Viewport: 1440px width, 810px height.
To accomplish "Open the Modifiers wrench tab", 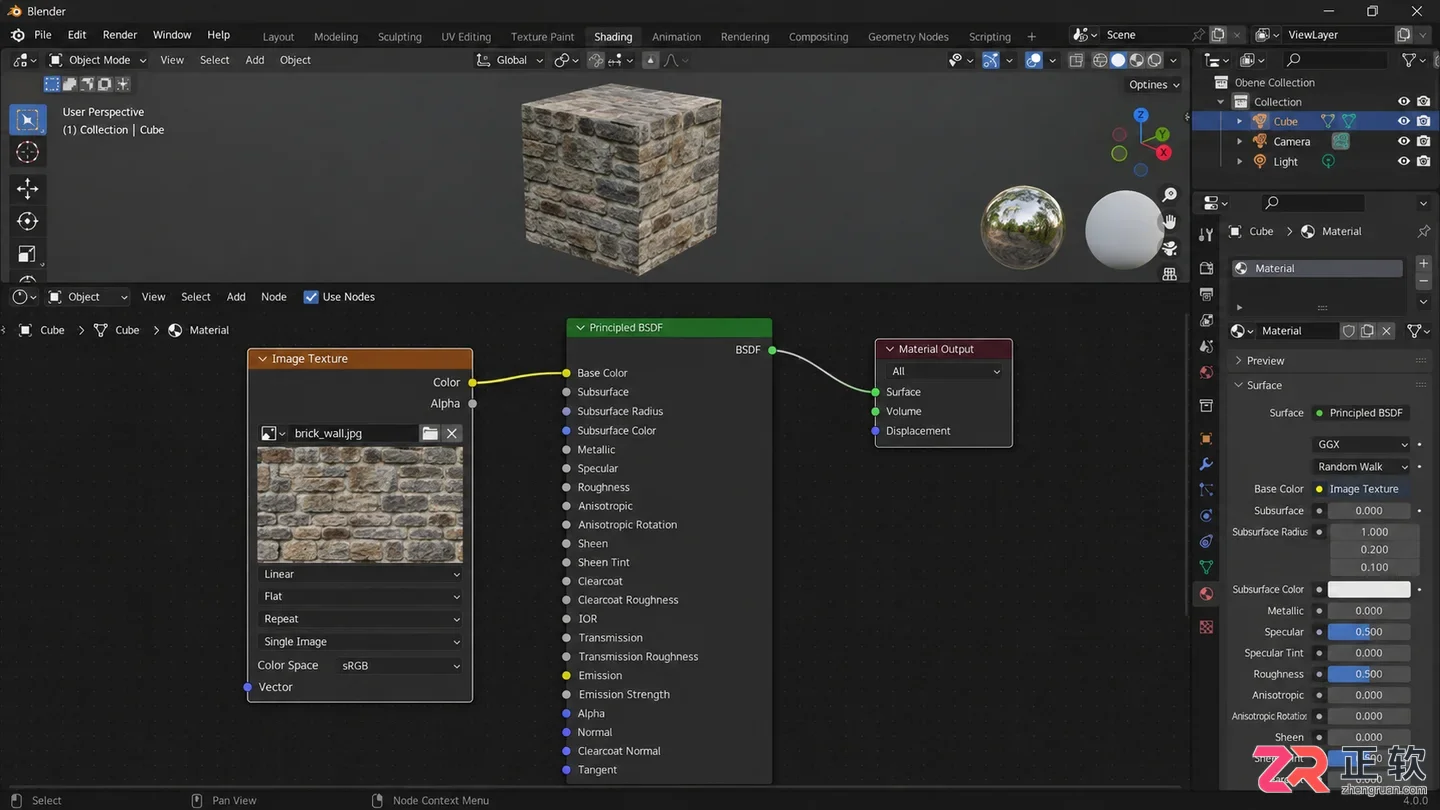I will point(1206,464).
